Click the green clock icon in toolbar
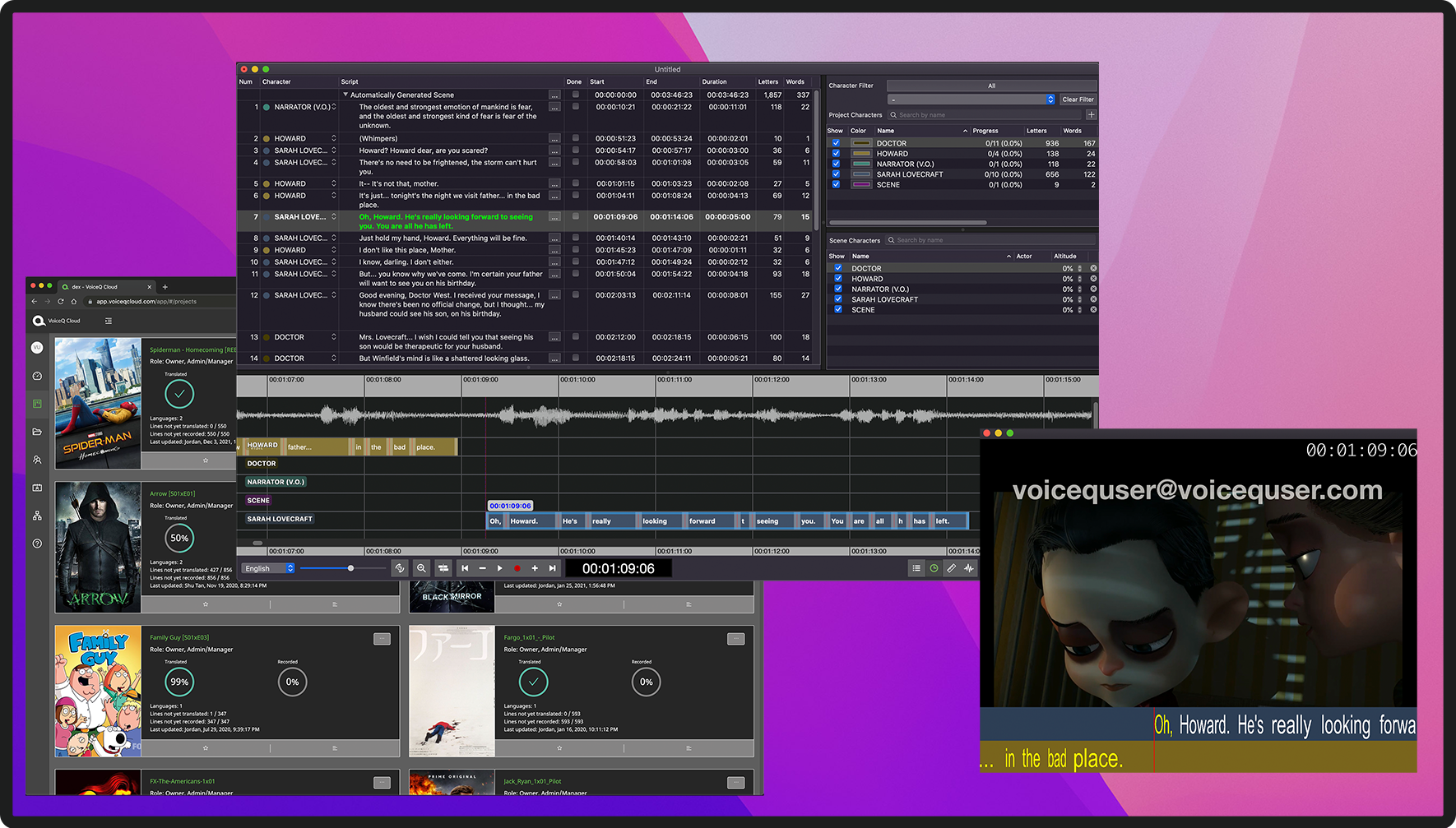Viewport: 1456px width, 828px height. coord(934,568)
